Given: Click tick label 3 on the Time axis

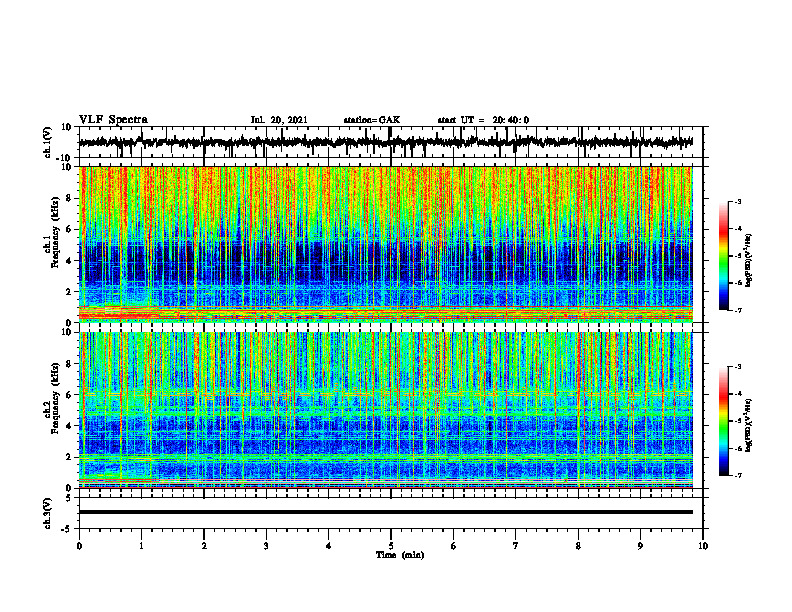Looking at the screenshot, I should (x=266, y=546).
